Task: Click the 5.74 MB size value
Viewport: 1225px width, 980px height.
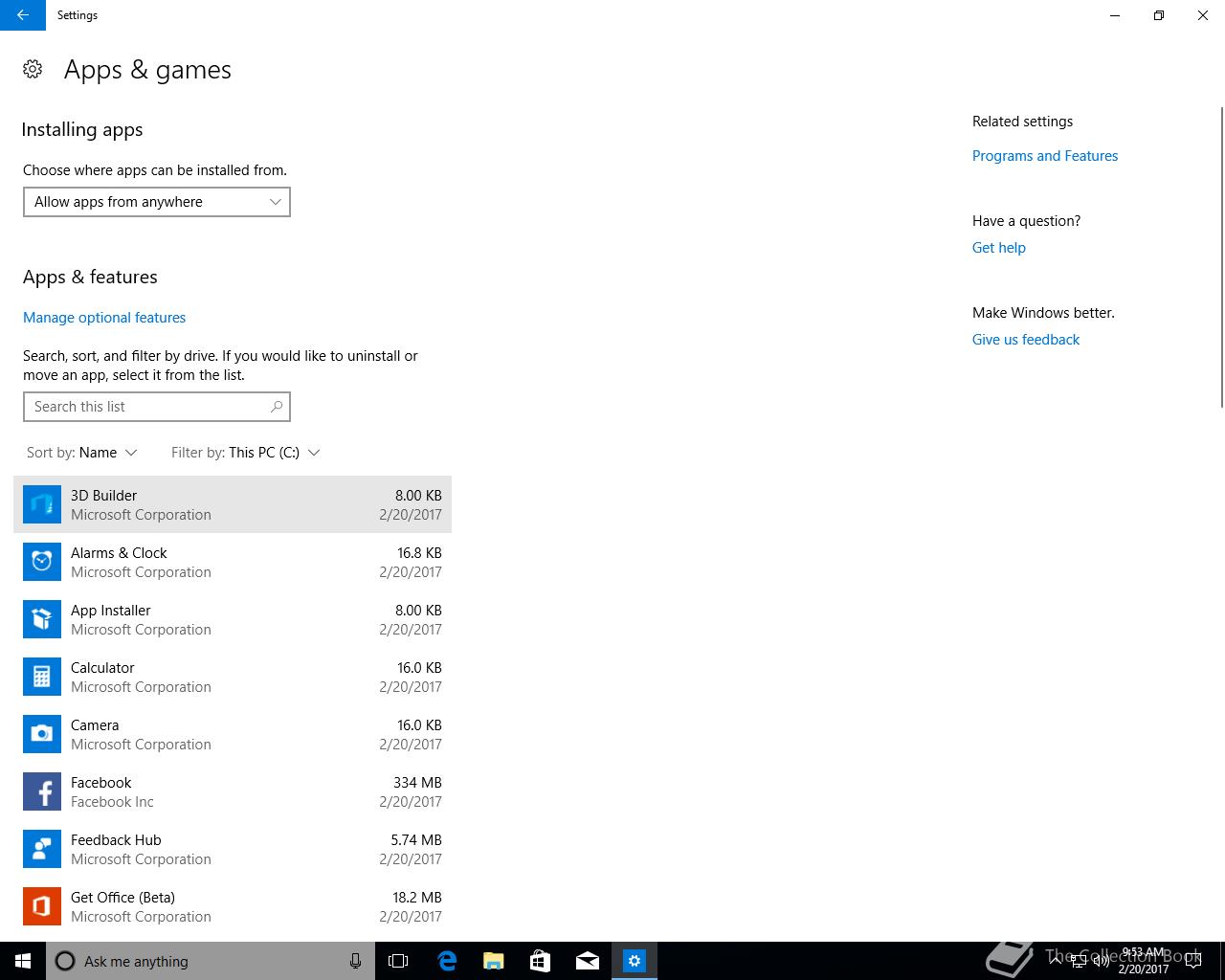Action: [416, 840]
